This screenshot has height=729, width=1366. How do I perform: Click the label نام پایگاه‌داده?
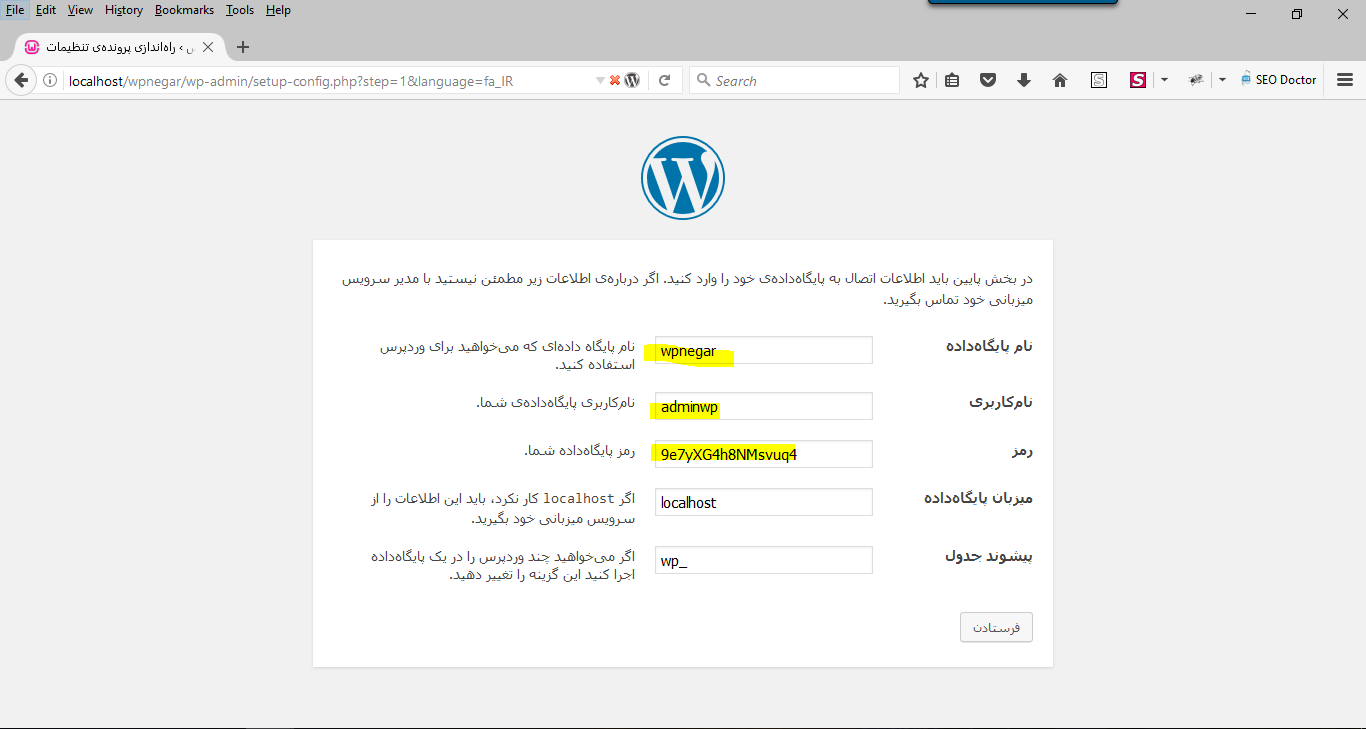pos(989,346)
